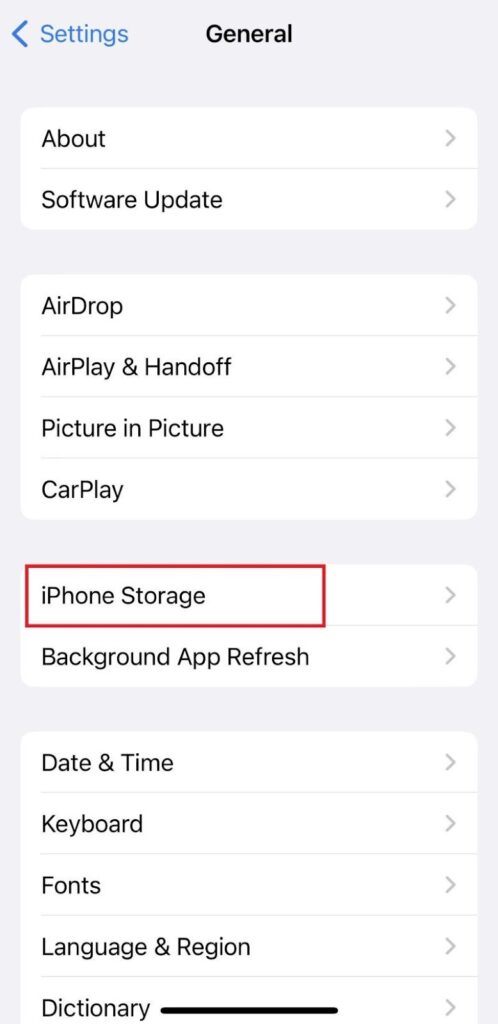Tap the home indicator bar at bottom
498x1024 pixels.
[x=249, y=1010]
